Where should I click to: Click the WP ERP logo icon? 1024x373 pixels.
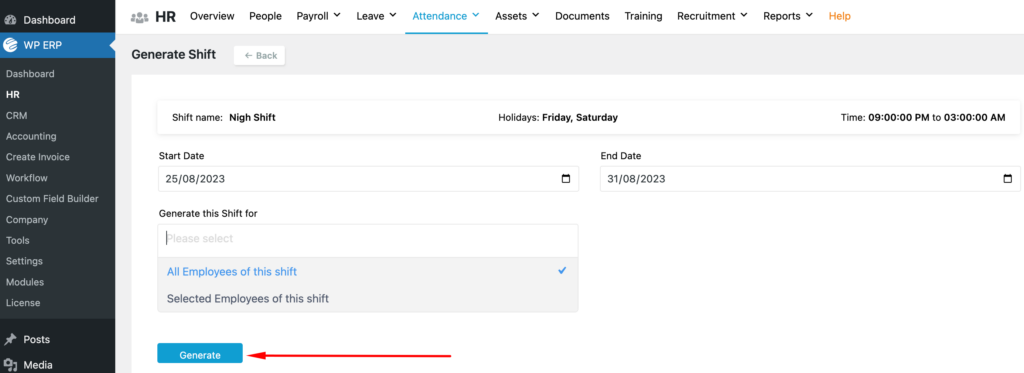pyautogui.click(x=10, y=45)
